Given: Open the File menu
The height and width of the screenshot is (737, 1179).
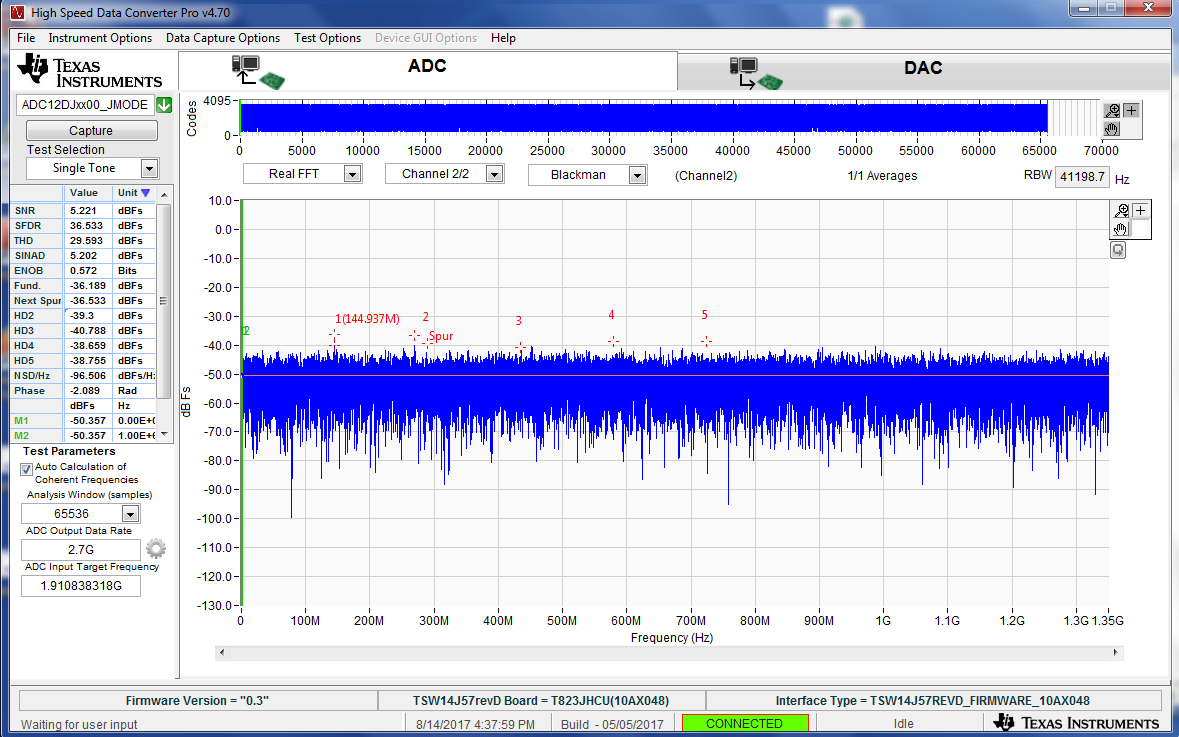Looking at the screenshot, I should 26,38.
